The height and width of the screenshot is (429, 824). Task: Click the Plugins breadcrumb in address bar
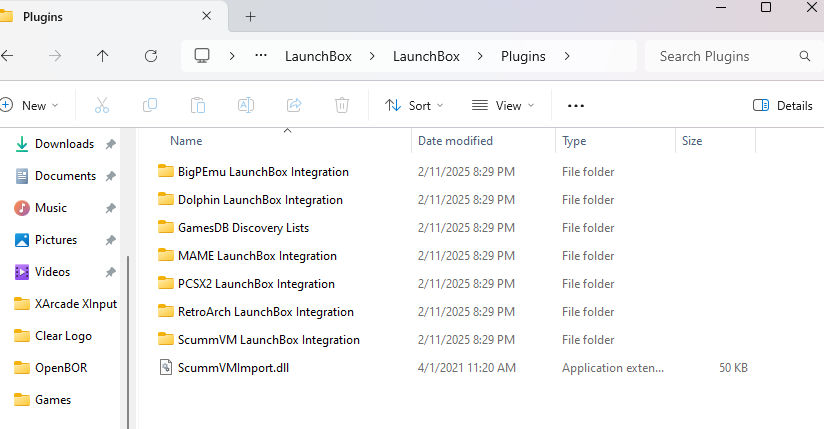pos(523,56)
